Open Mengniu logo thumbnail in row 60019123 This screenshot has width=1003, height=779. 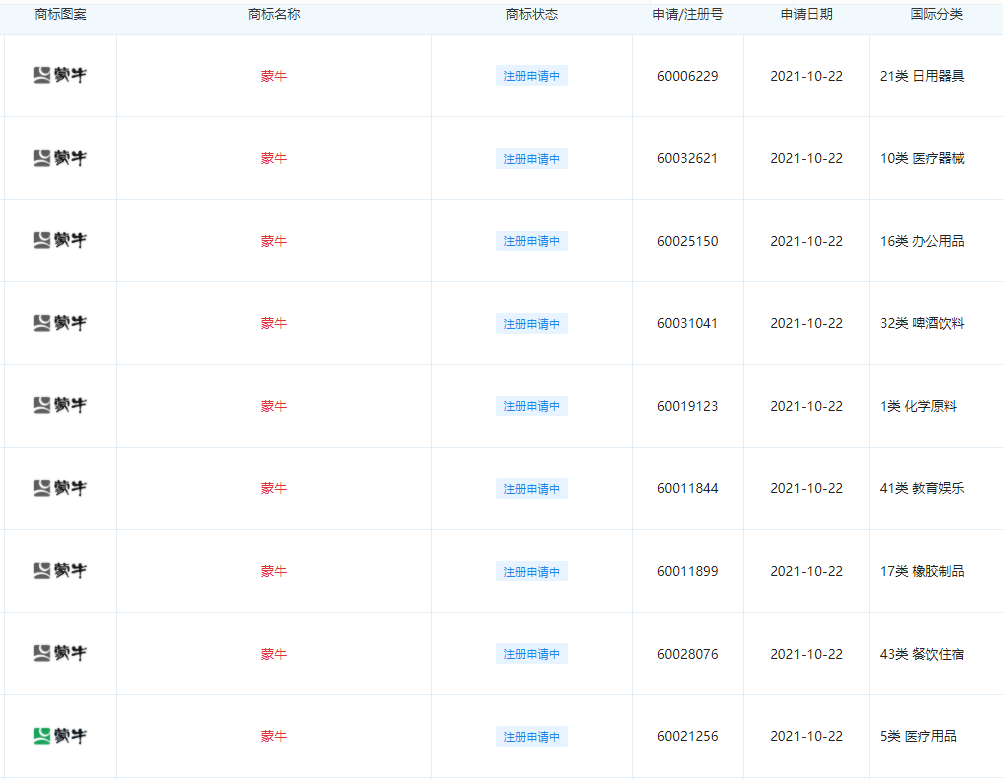(x=60, y=405)
